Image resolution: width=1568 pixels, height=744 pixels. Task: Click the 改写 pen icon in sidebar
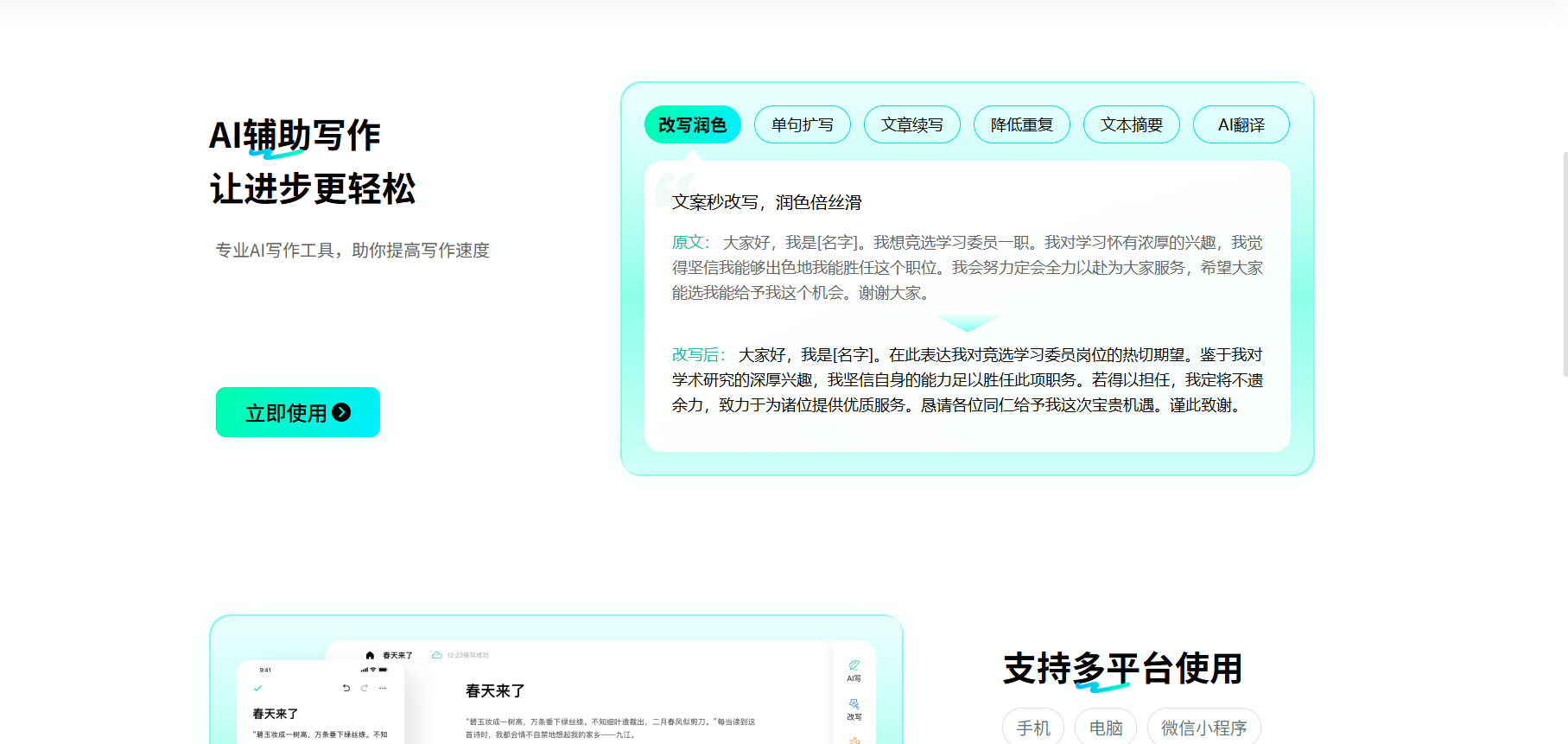click(854, 703)
